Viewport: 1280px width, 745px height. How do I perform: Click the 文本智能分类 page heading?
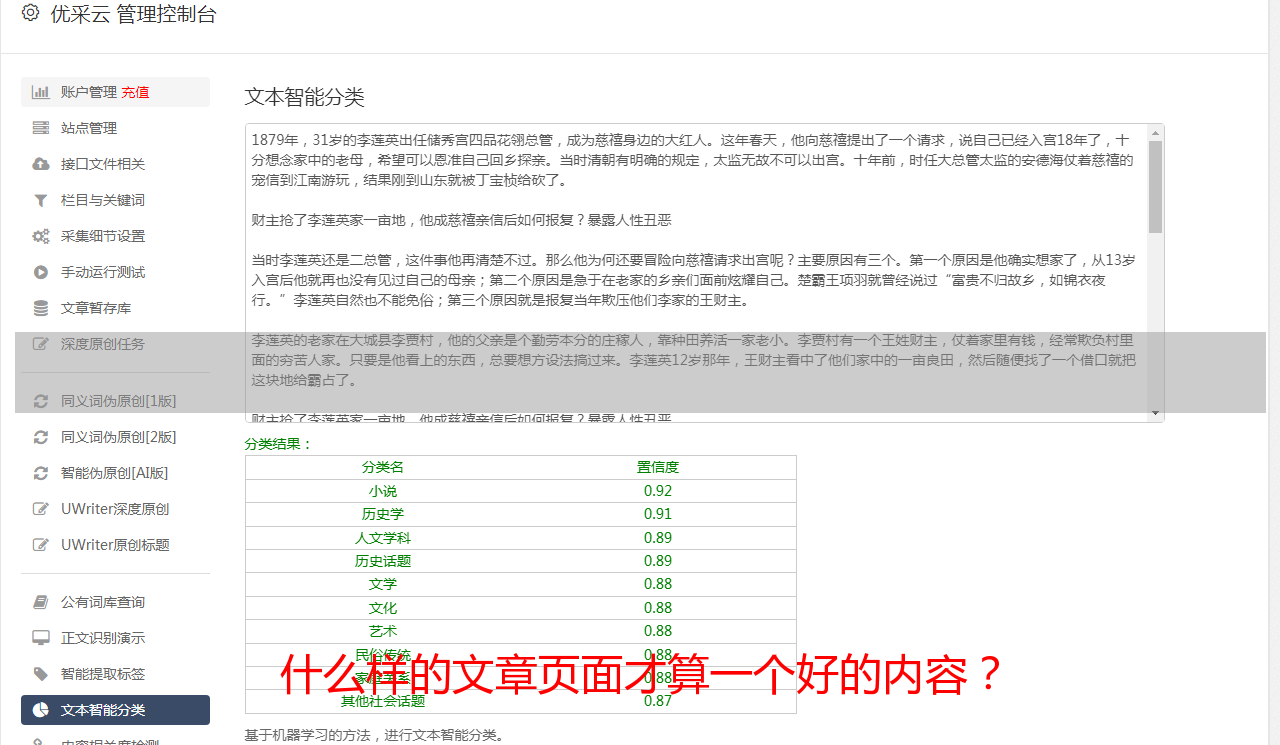pos(305,97)
